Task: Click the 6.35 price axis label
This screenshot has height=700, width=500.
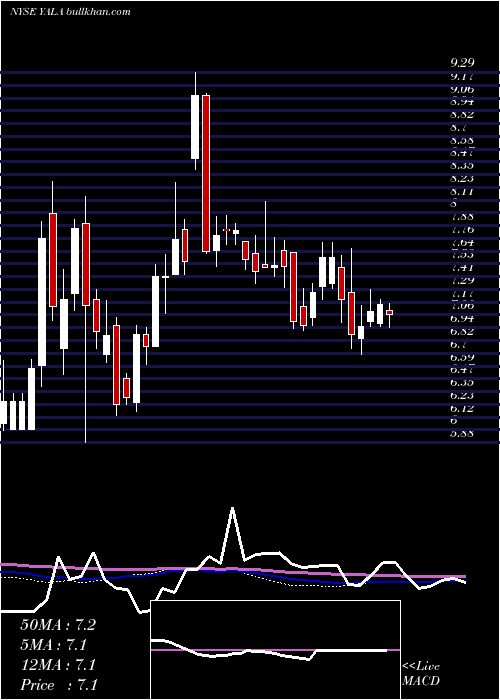Action: [462, 383]
